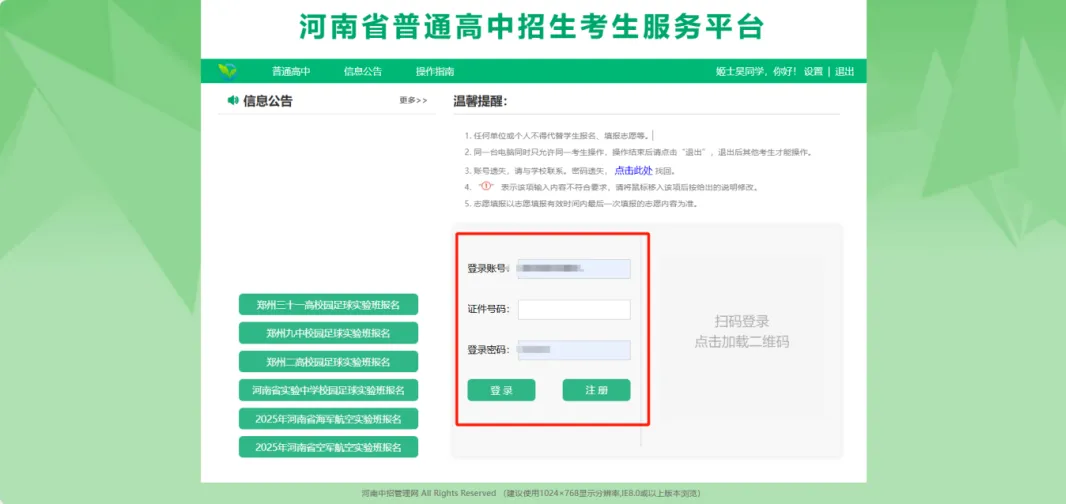Viewport: 1066px width, 504px height.
Task: Click 退出 to log out
Action: pos(844,71)
